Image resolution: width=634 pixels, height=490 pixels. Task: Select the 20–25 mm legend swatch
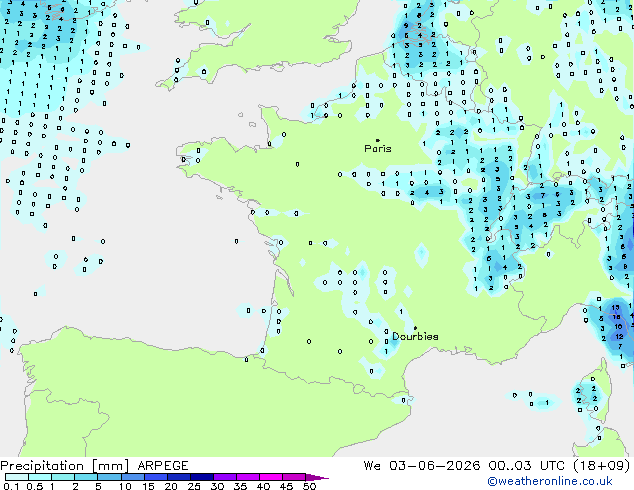179,477
